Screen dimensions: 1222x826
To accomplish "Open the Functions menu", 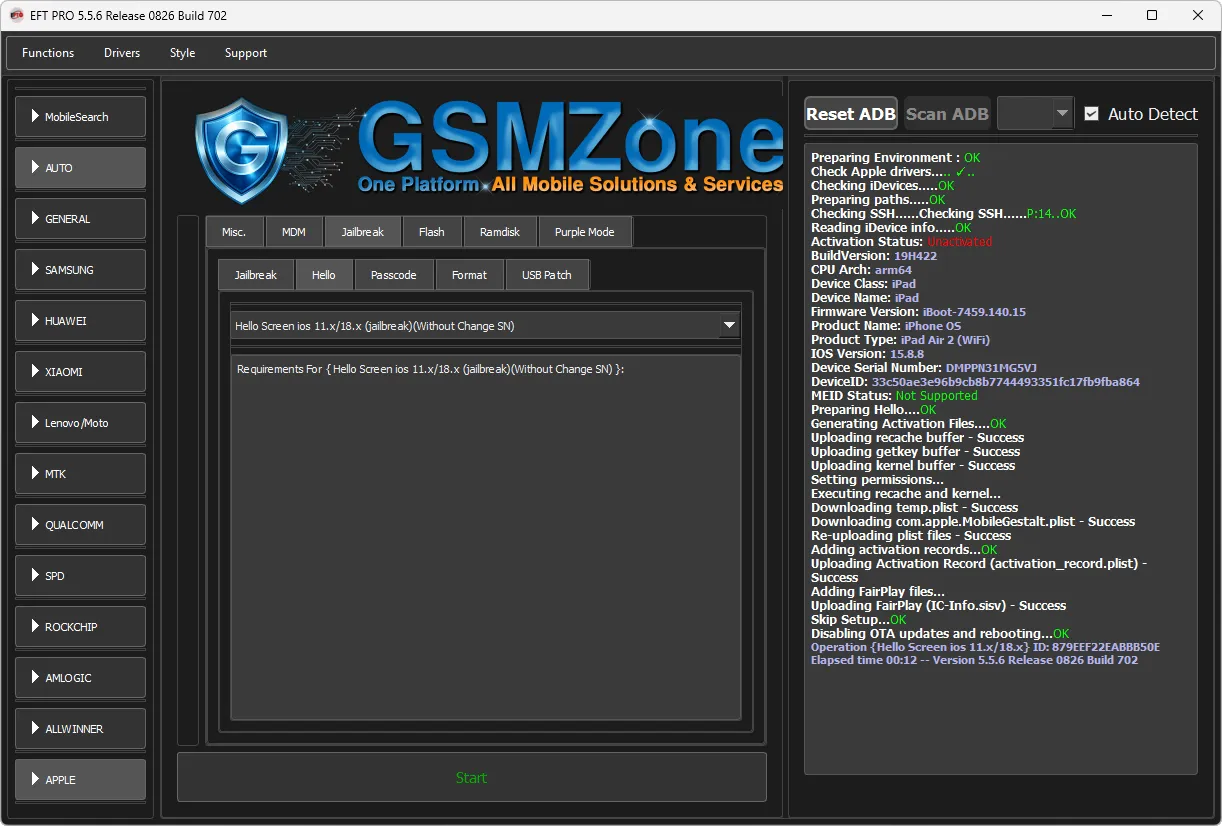I will 48,53.
